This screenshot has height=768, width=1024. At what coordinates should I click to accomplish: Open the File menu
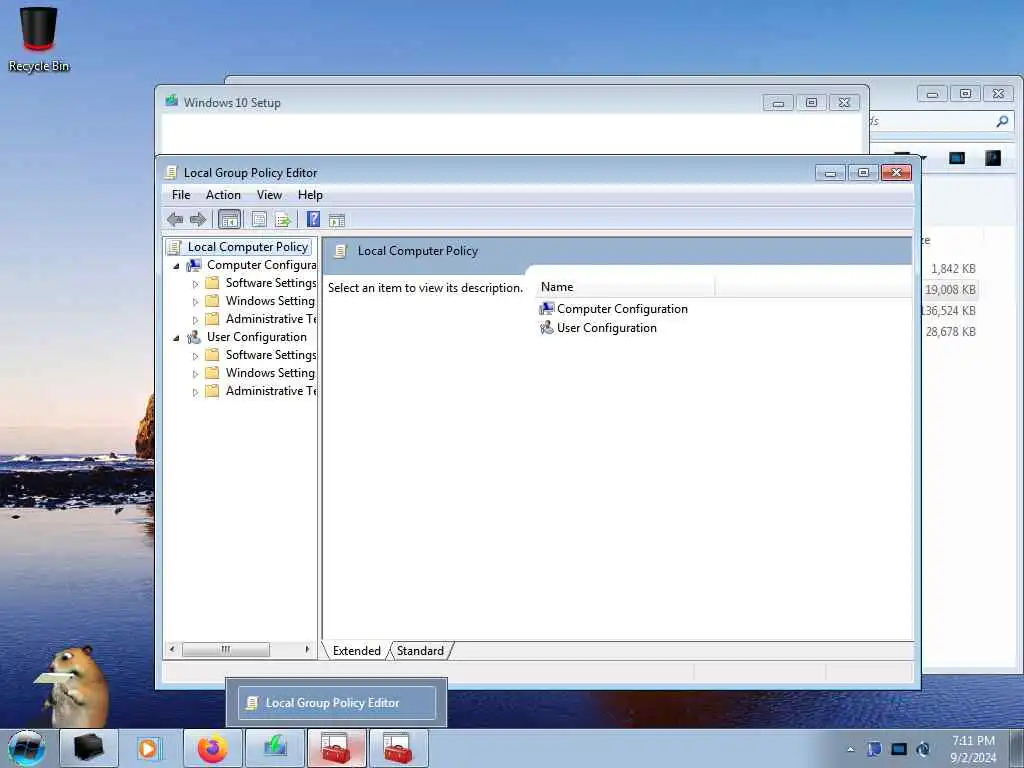(x=181, y=195)
